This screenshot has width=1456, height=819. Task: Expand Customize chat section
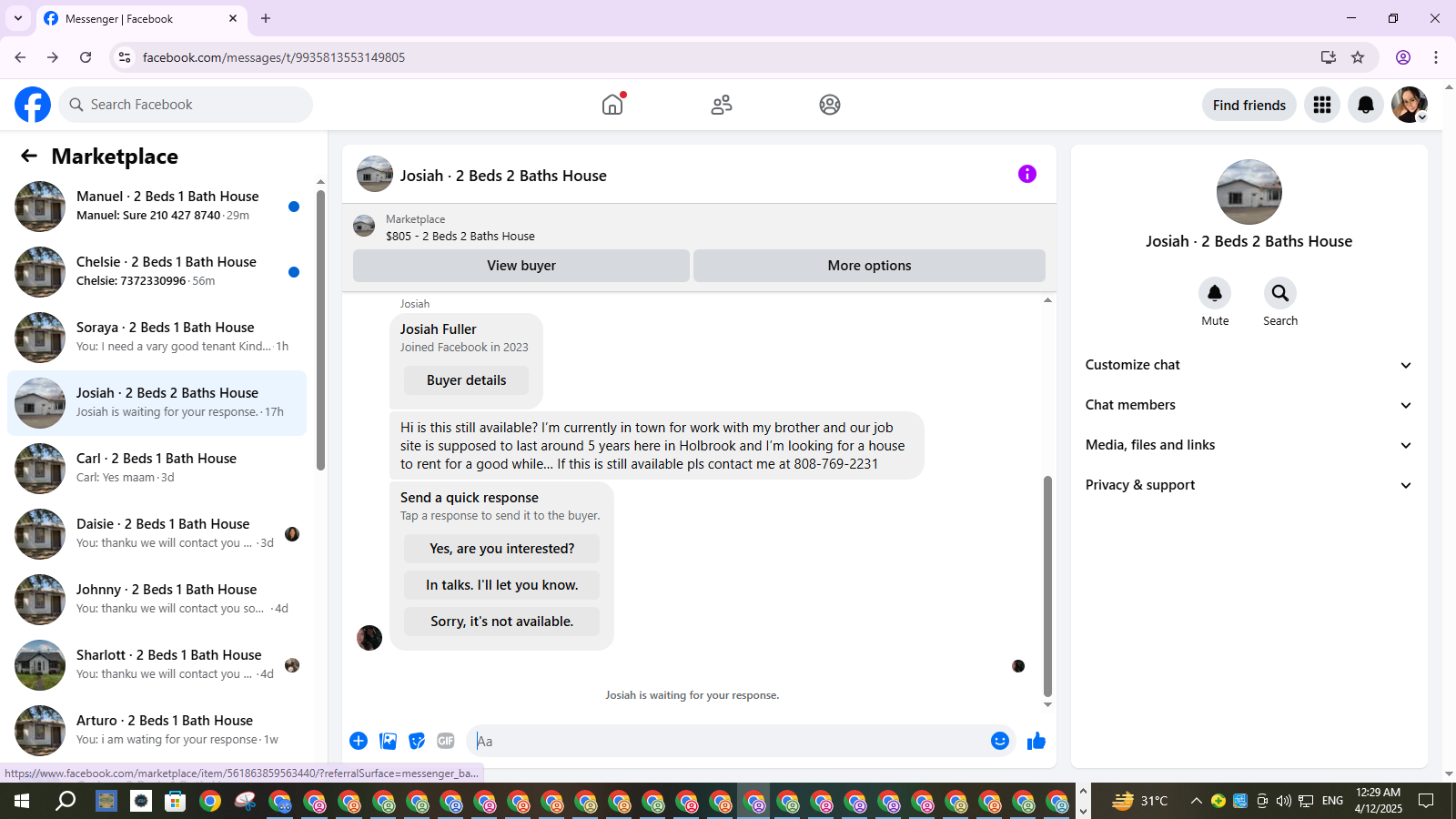click(1249, 365)
